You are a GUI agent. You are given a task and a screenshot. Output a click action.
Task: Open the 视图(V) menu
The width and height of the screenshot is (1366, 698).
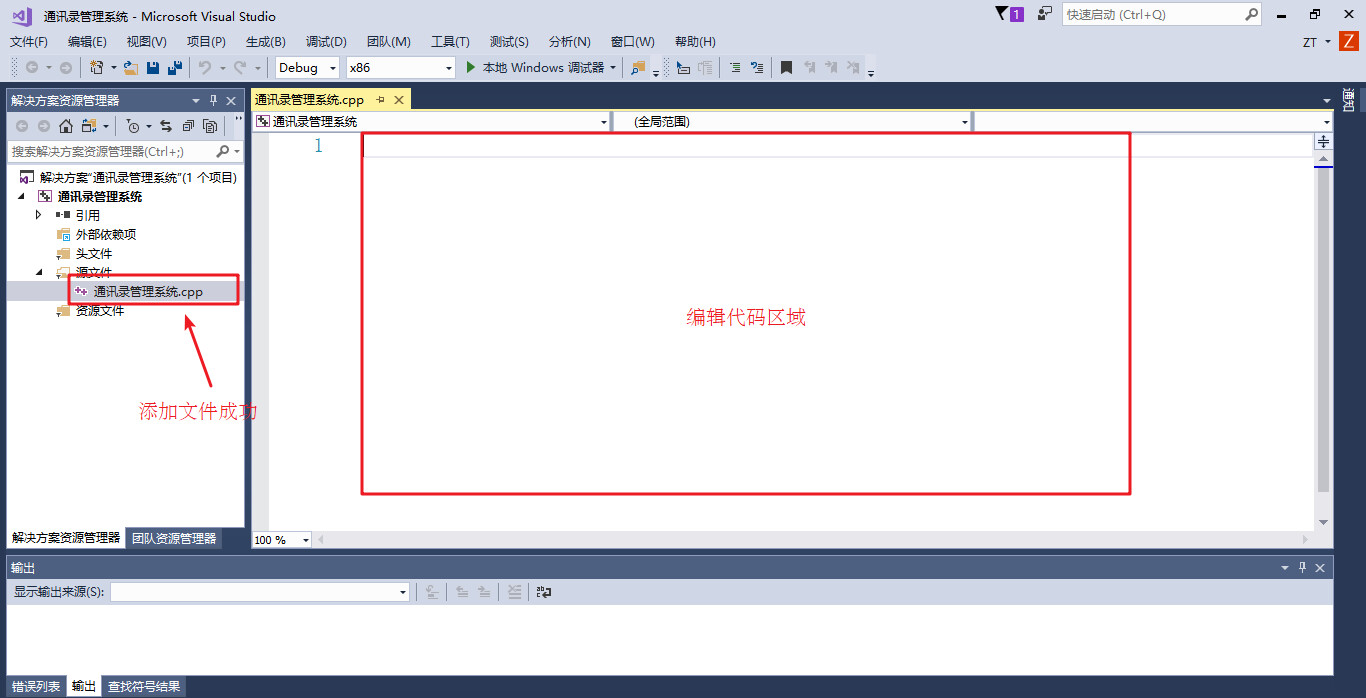click(147, 42)
